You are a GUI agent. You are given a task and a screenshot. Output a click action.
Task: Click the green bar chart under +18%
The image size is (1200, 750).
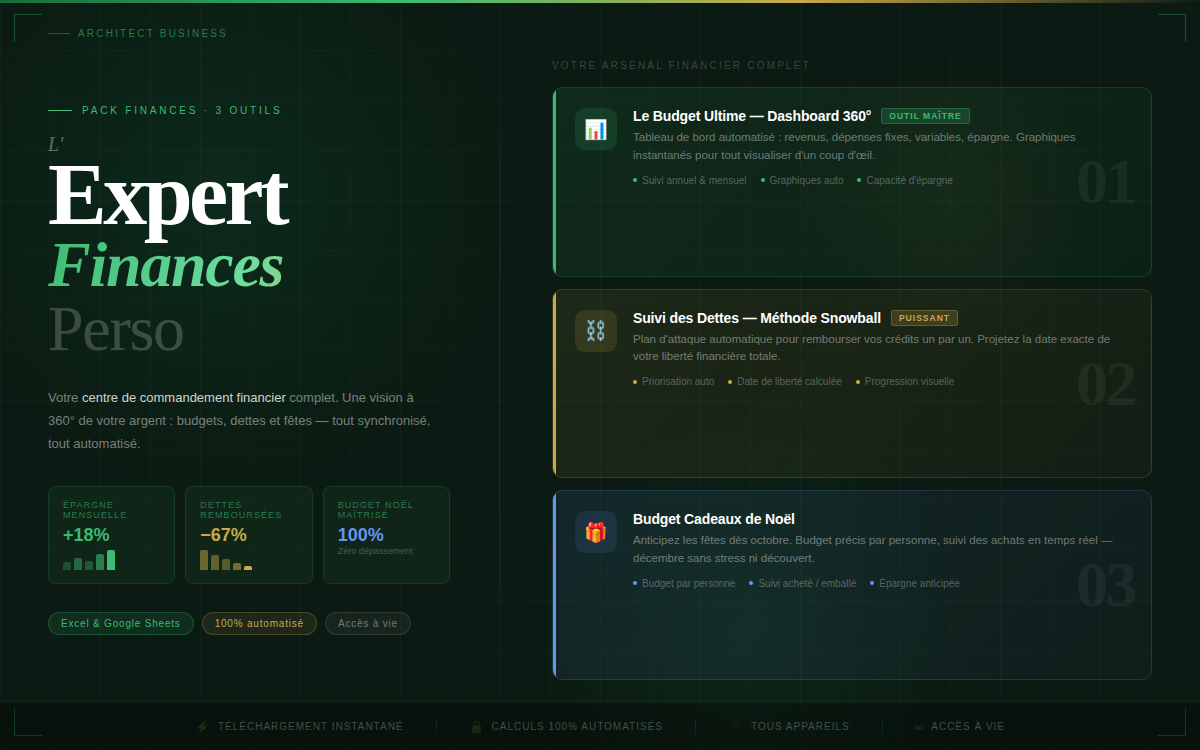pyautogui.click(x=89, y=561)
